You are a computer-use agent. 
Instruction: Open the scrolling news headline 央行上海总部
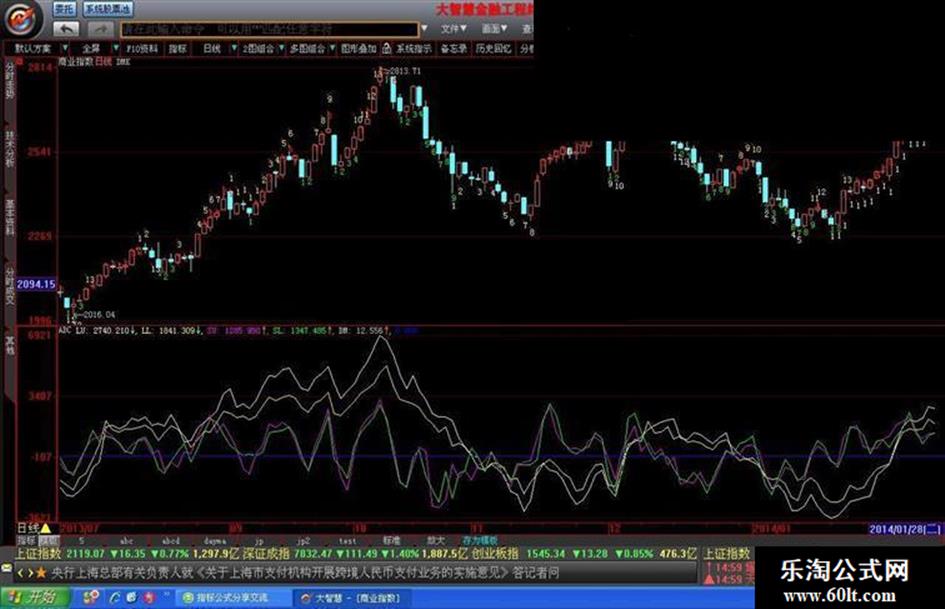coord(304,572)
